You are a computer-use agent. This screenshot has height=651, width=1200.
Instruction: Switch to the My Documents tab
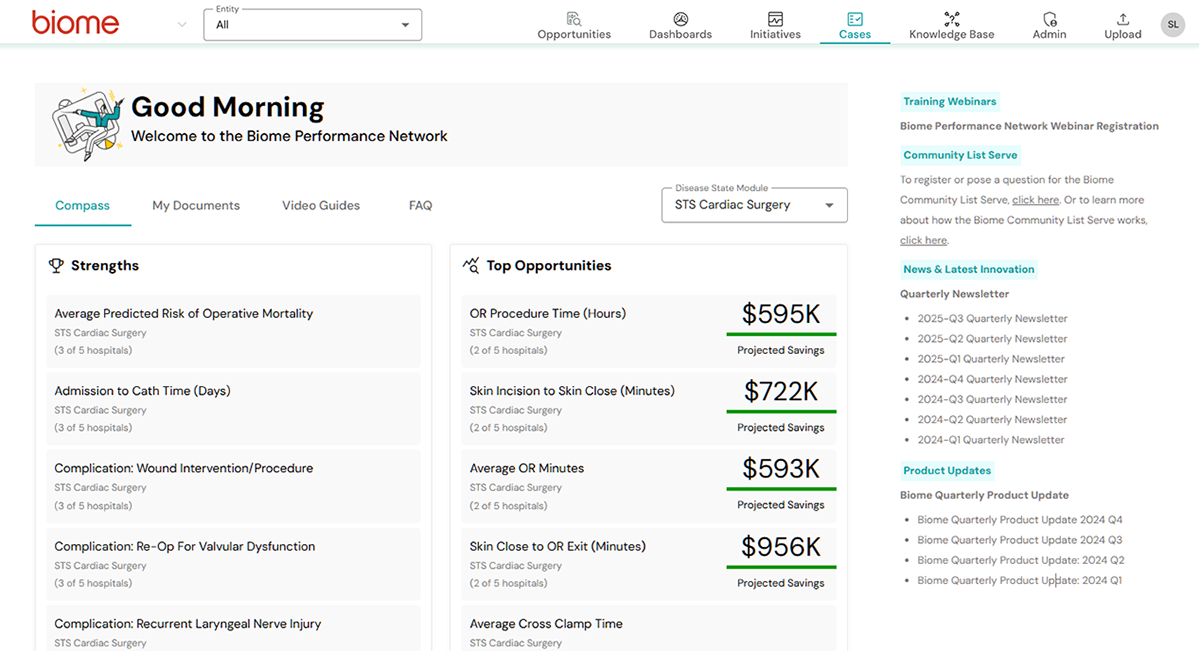tap(196, 206)
